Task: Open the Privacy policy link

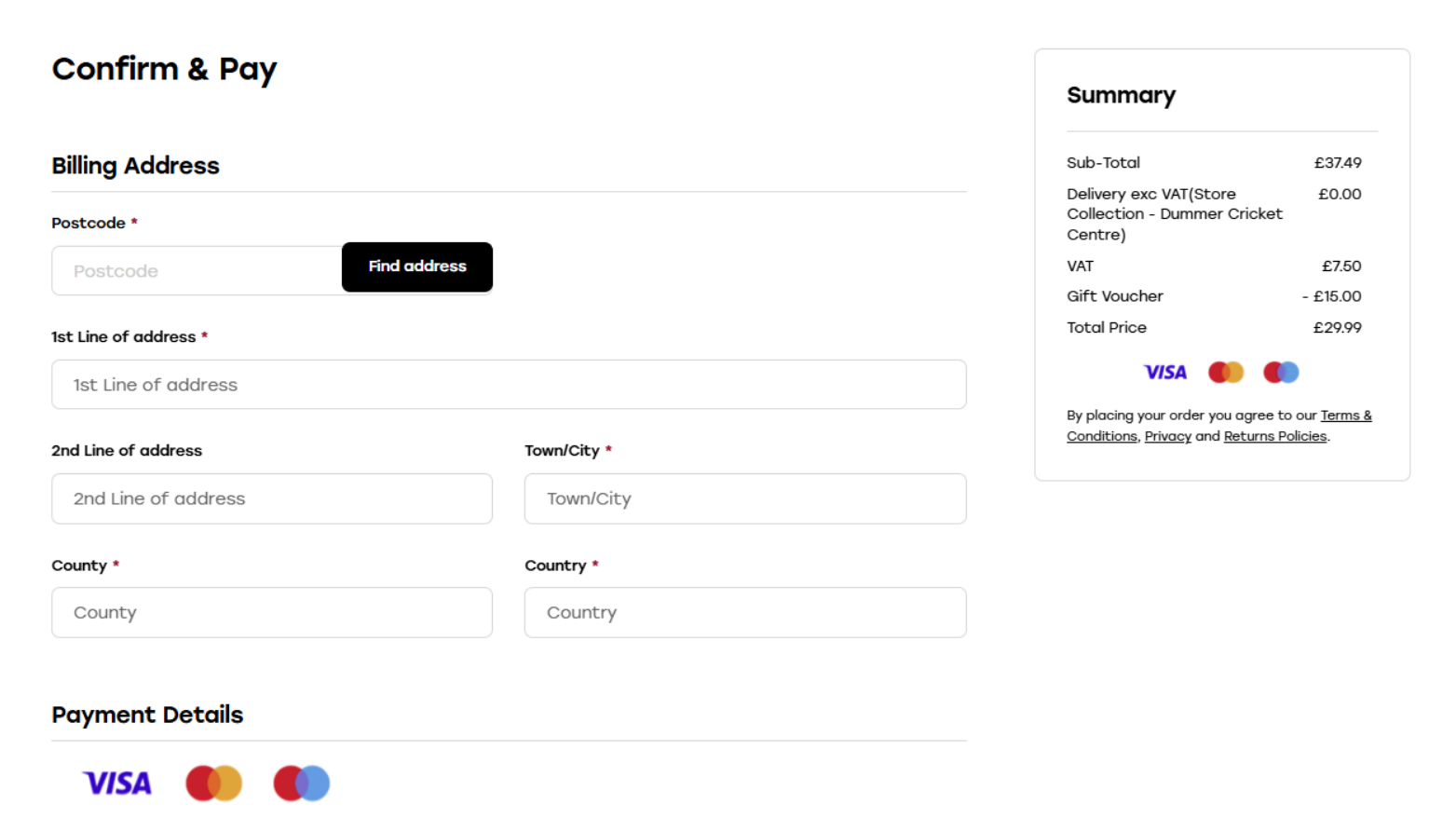Action: tap(1167, 436)
